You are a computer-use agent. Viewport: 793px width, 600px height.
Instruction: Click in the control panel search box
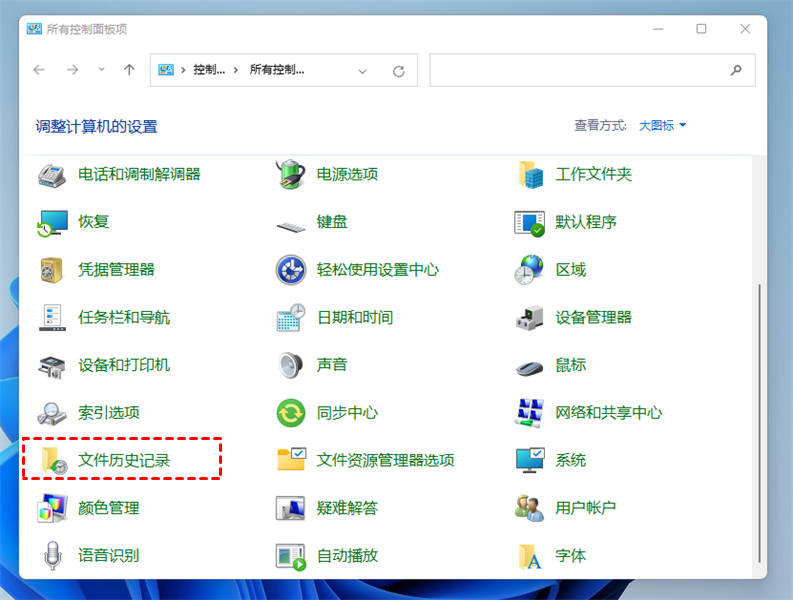point(592,70)
